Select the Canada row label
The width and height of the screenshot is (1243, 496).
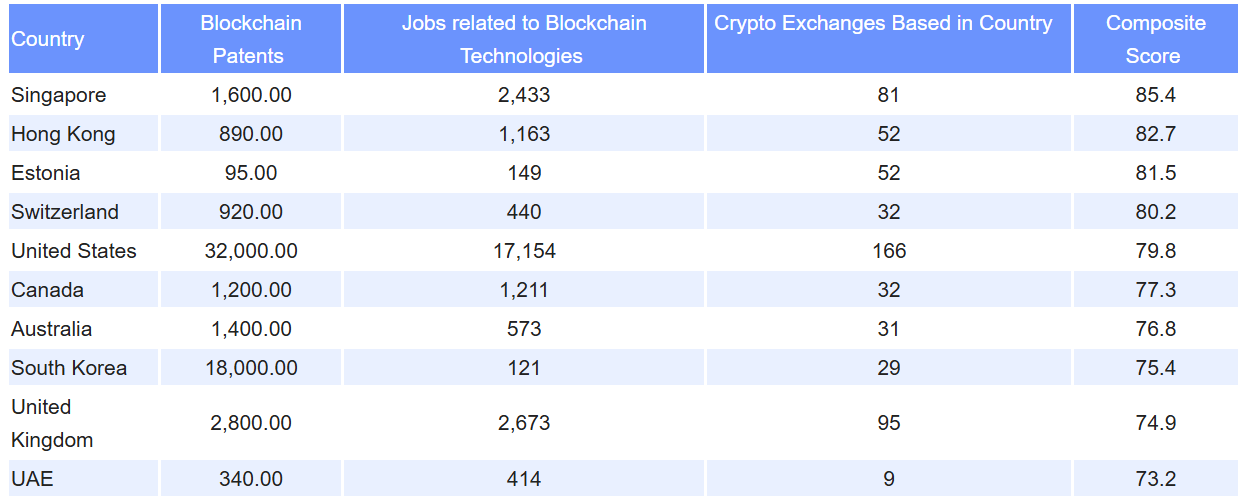pyautogui.click(x=47, y=290)
